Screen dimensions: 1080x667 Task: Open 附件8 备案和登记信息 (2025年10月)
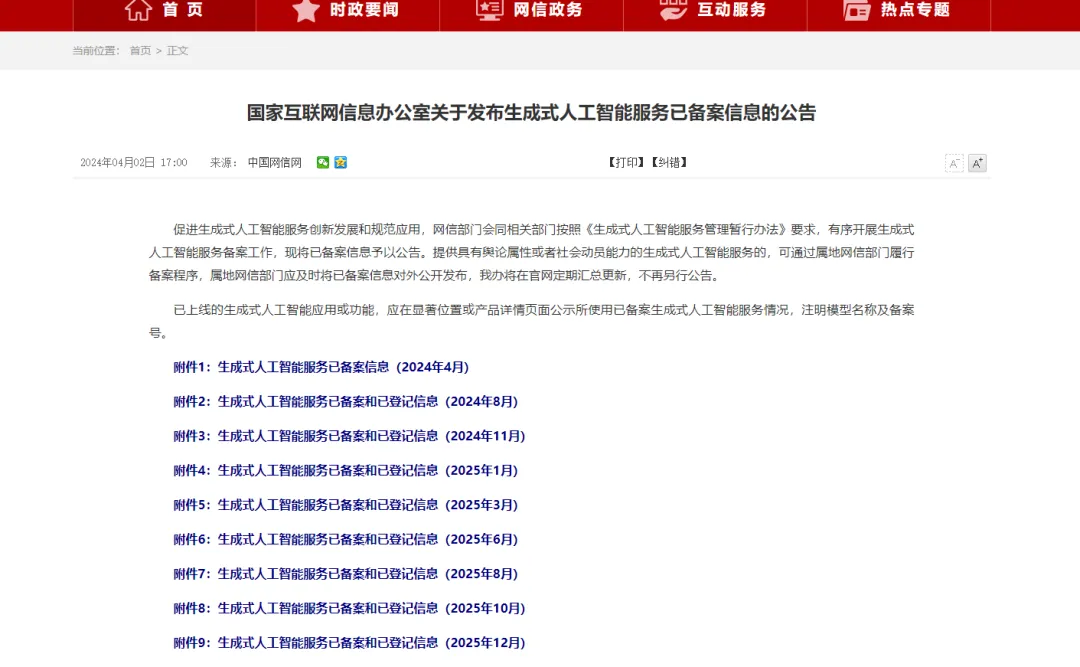[x=349, y=608]
